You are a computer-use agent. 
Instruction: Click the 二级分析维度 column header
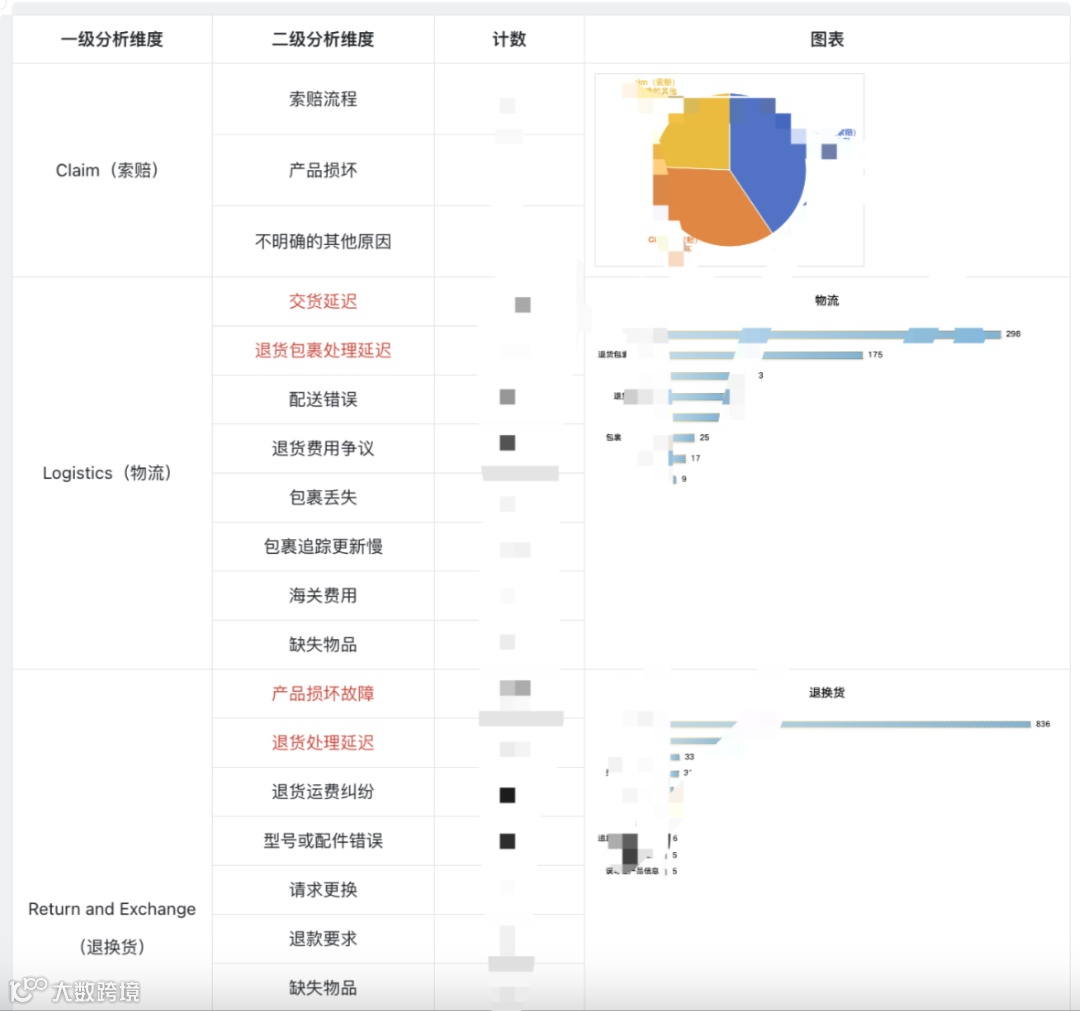coord(323,39)
